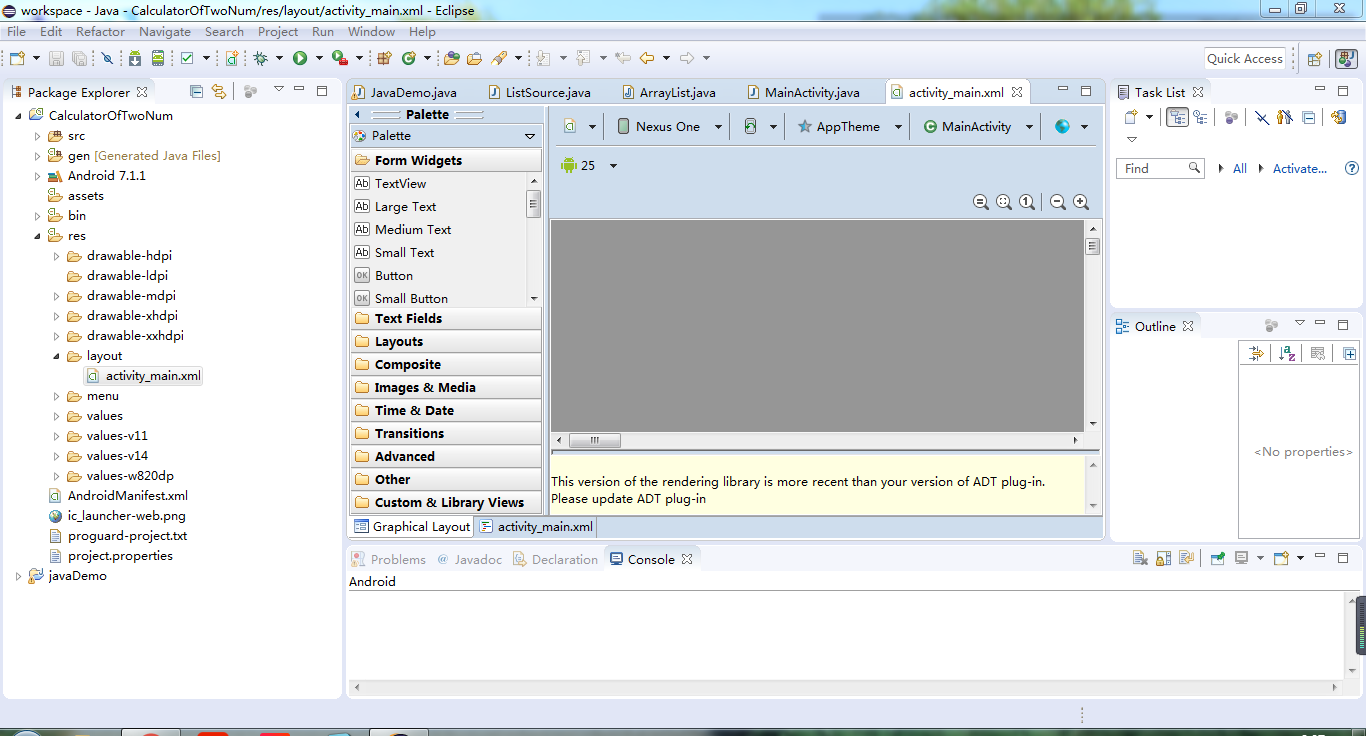Click the green Run button in toolbar
This screenshot has width=1366, height=736.
(x=299, y=58)
